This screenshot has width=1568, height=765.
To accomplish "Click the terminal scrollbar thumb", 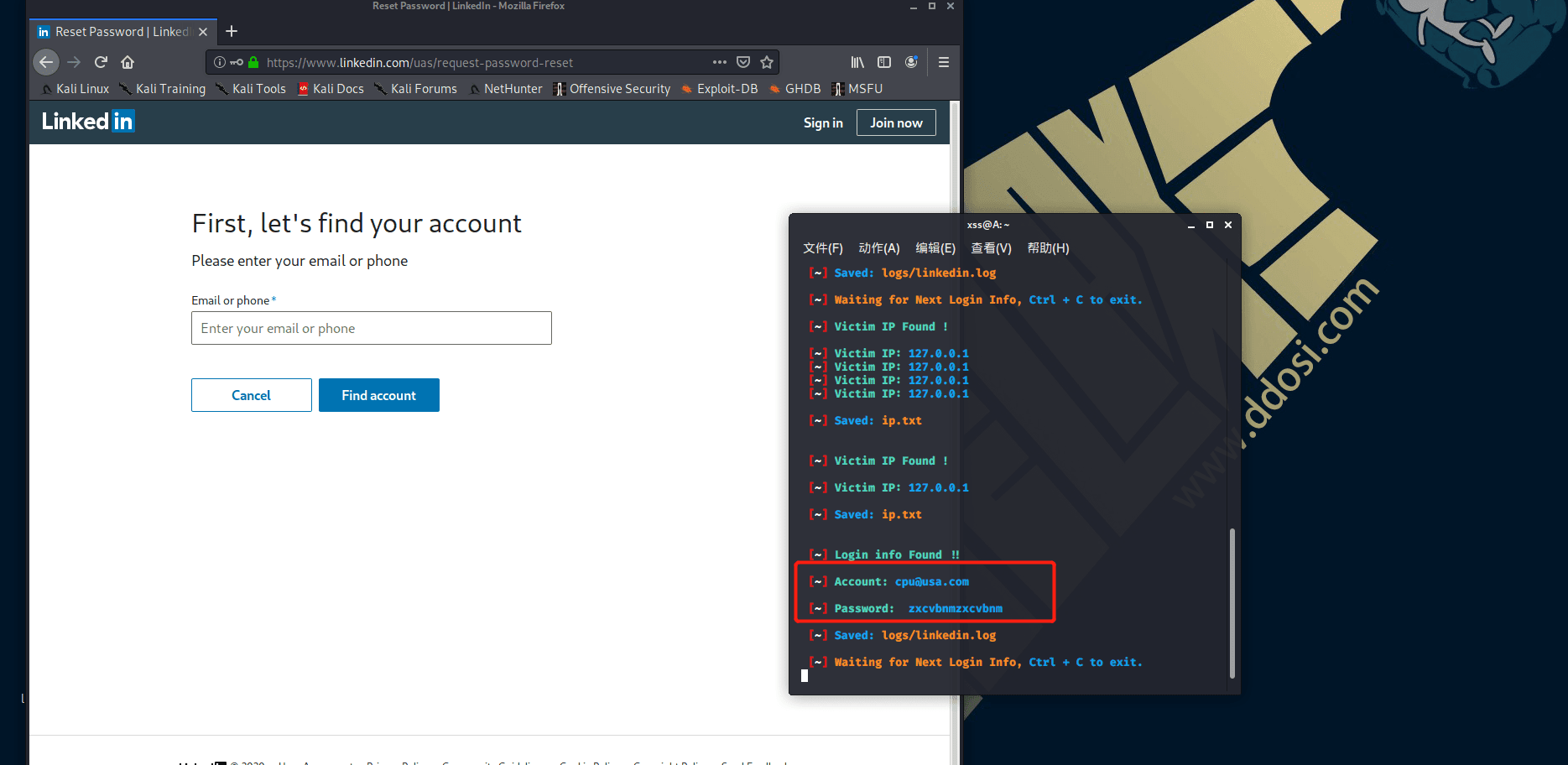I will coord(1232,602).
